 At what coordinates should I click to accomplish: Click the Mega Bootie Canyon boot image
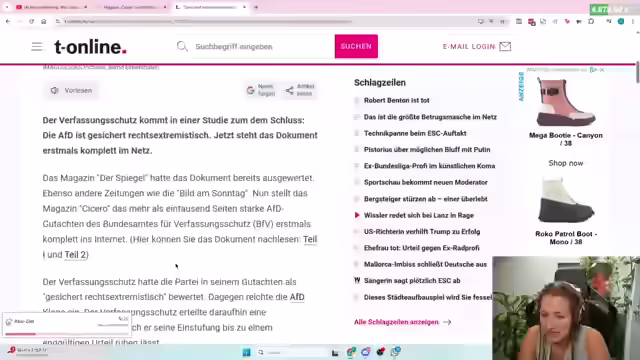pos(566,102)
